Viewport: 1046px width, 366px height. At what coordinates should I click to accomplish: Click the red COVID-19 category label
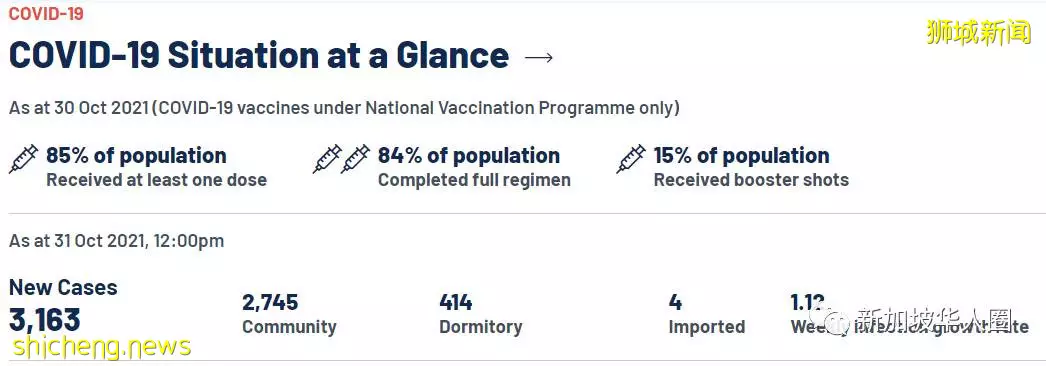click(46, 13)
